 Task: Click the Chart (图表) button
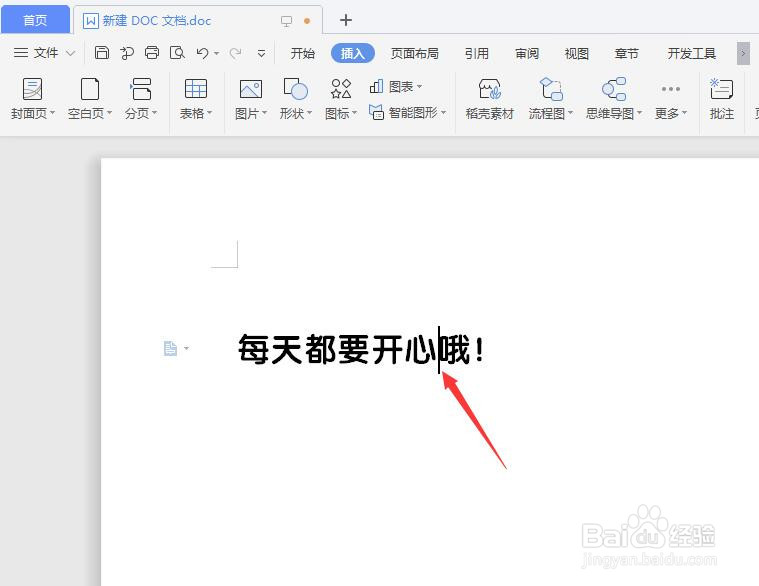pos(395,87)
